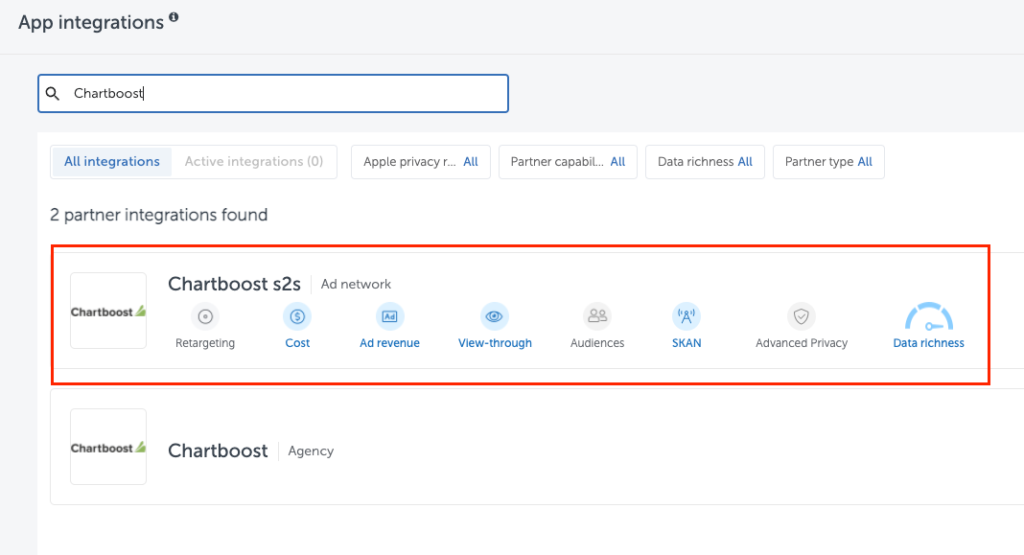The width and height of the screenshot is (1024, 555).
Task: Open the Data richness filter dropdown
Action: [x=705, y=162]
